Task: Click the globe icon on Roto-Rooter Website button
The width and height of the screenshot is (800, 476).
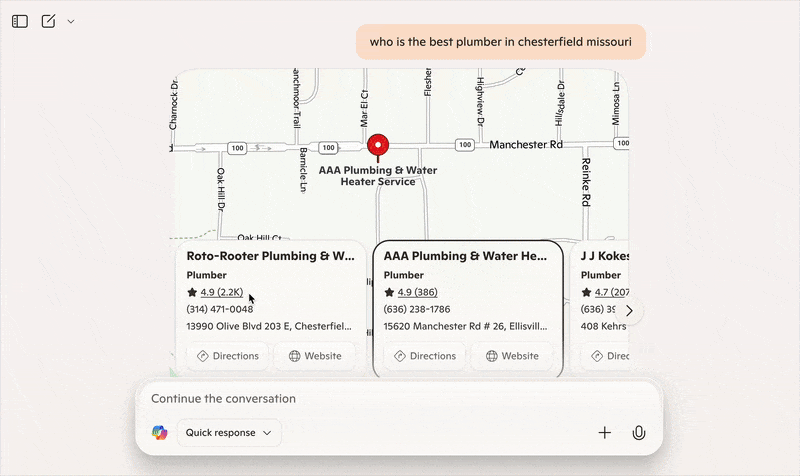Action: click(x=294, y=356)
